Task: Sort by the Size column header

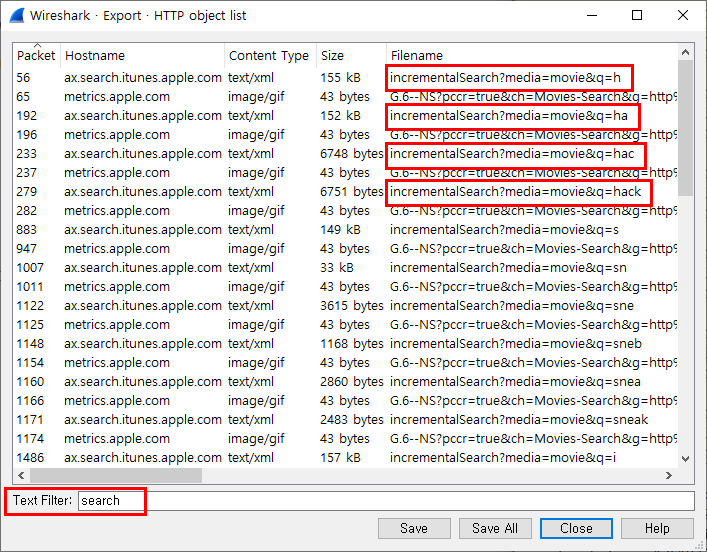Action: point(351,55)
